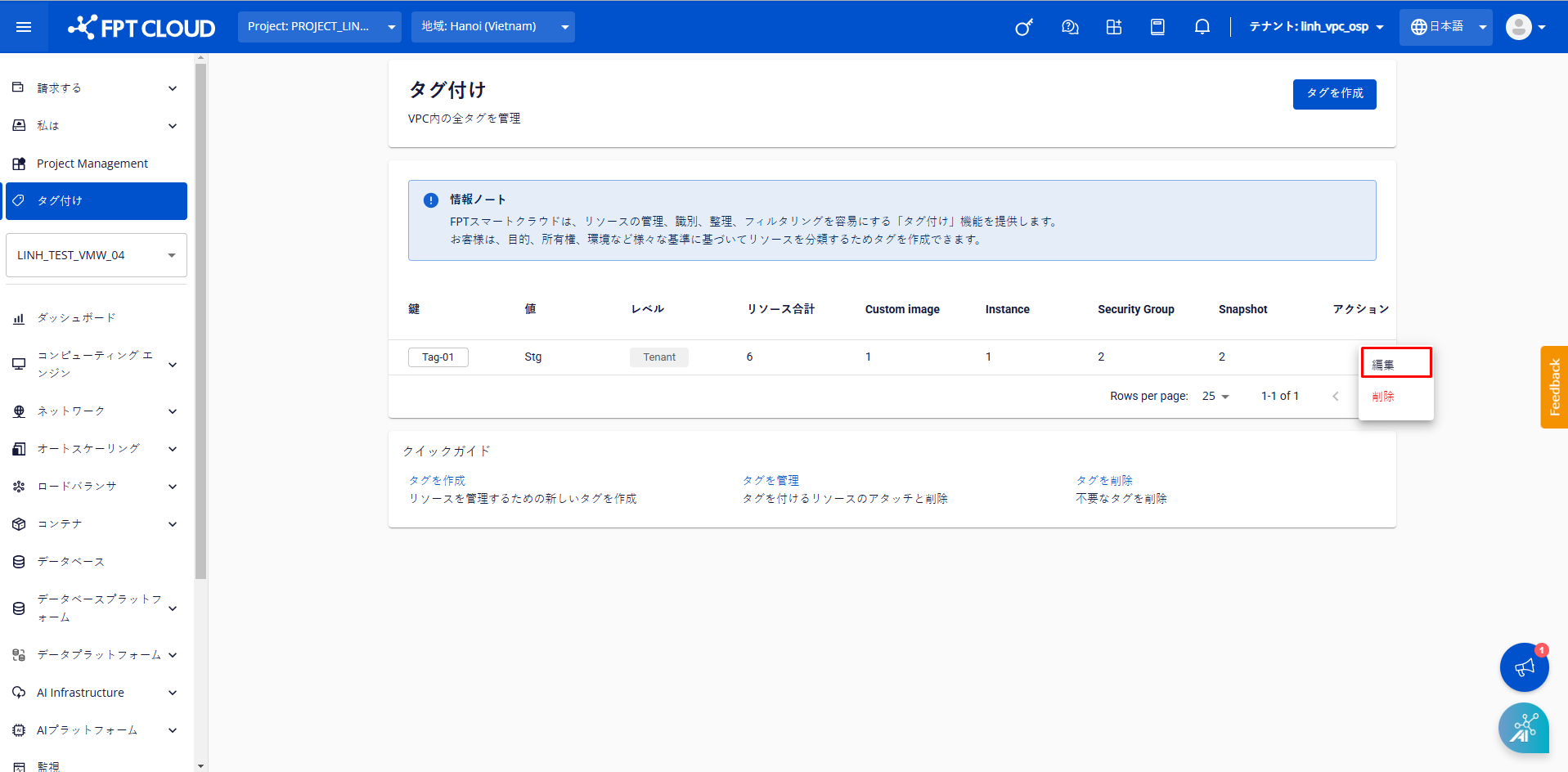Open the tenant linh_vpc_osp dropdown
Viewport: 1568px width, 772px height.
click(1316, 27)
